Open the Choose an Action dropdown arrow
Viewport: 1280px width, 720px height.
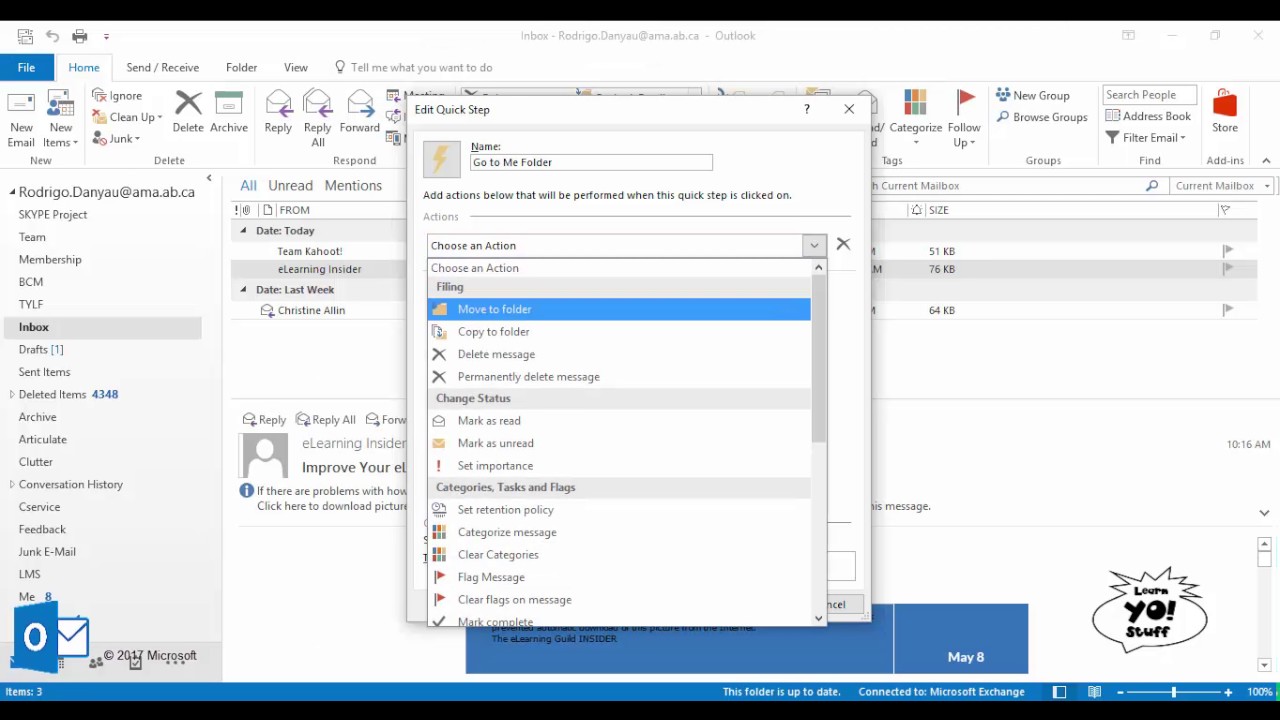pyautogui.click(x=814, y=245)
